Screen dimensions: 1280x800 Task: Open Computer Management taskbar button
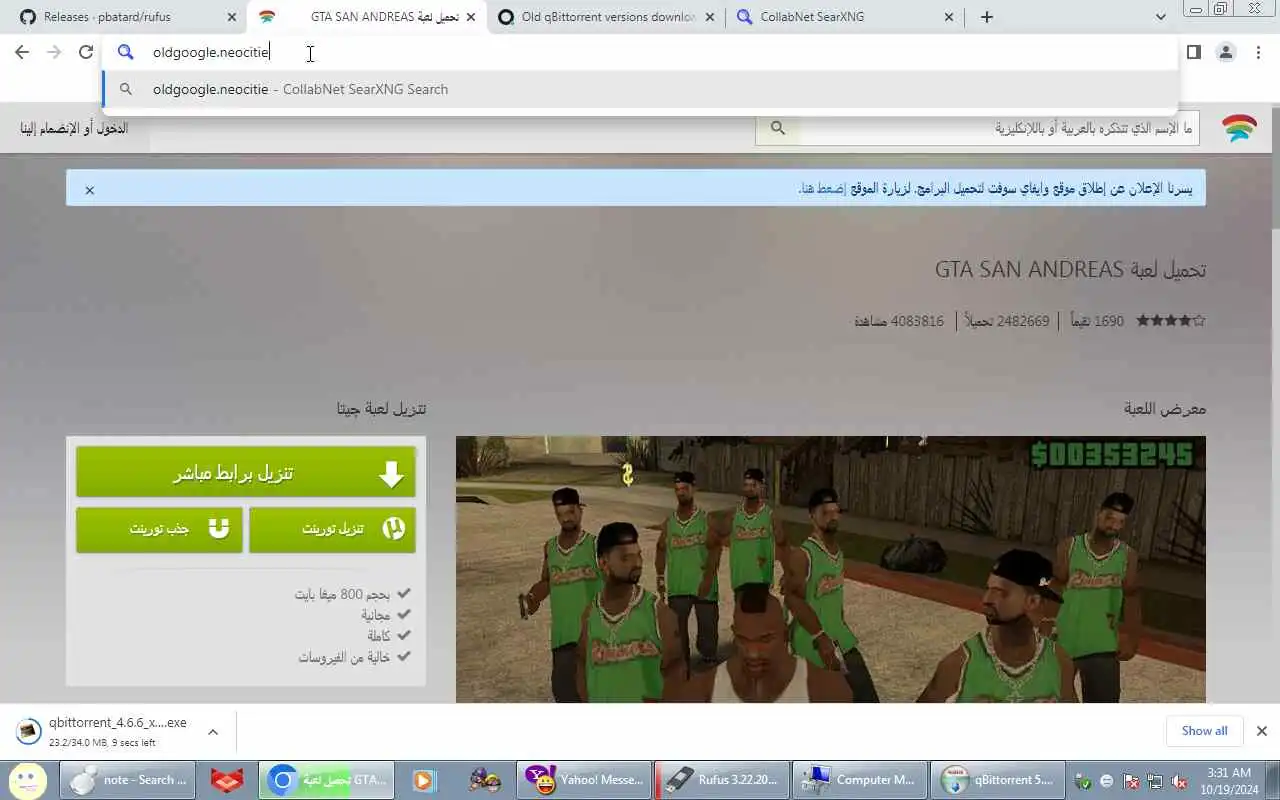coord(860,780)
